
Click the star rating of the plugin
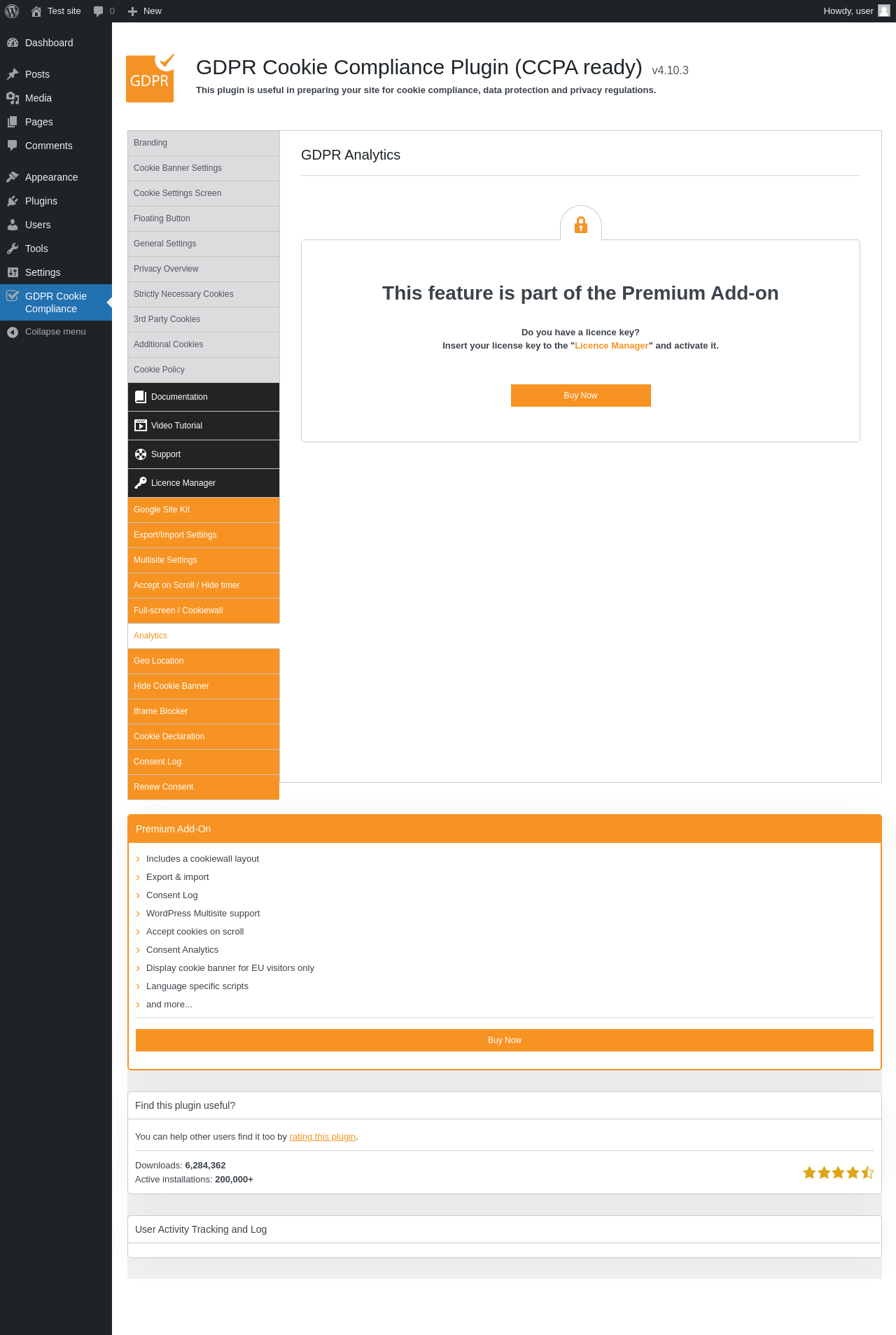(839, 1173)
